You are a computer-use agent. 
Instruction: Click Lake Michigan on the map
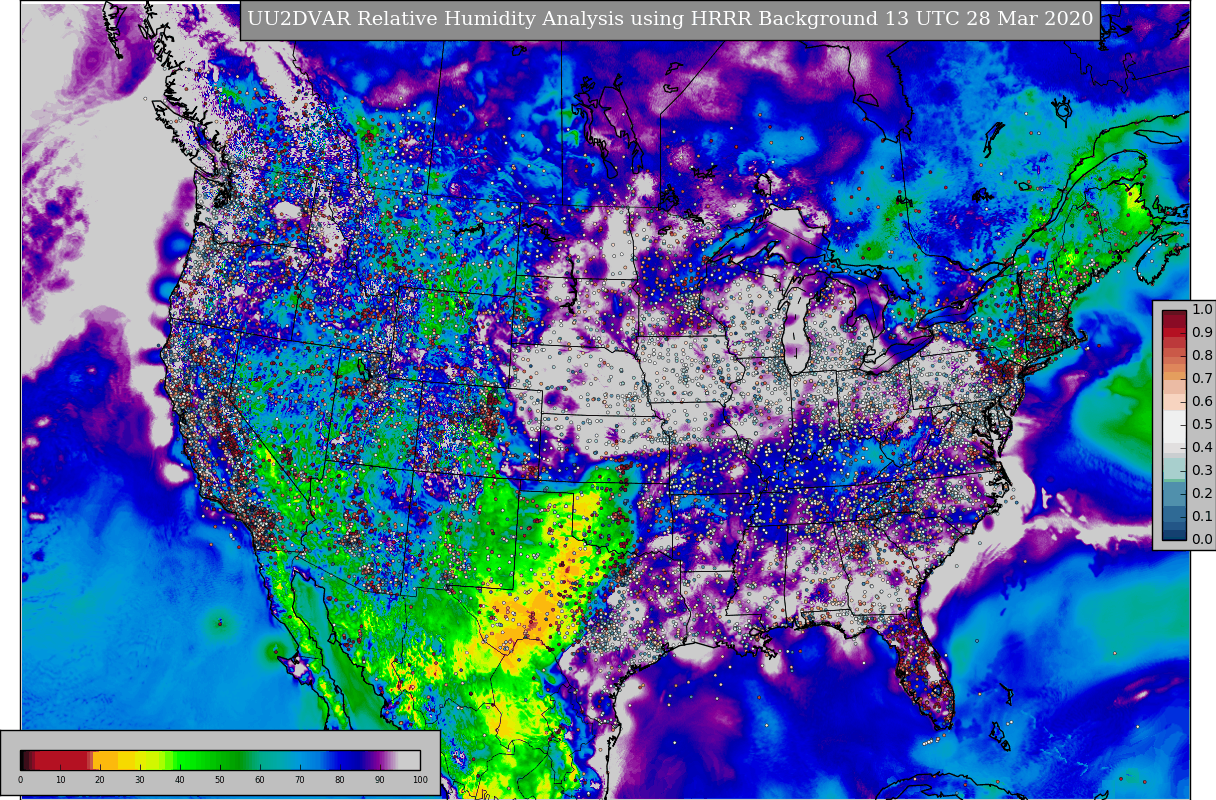click(x=797, y=322)
